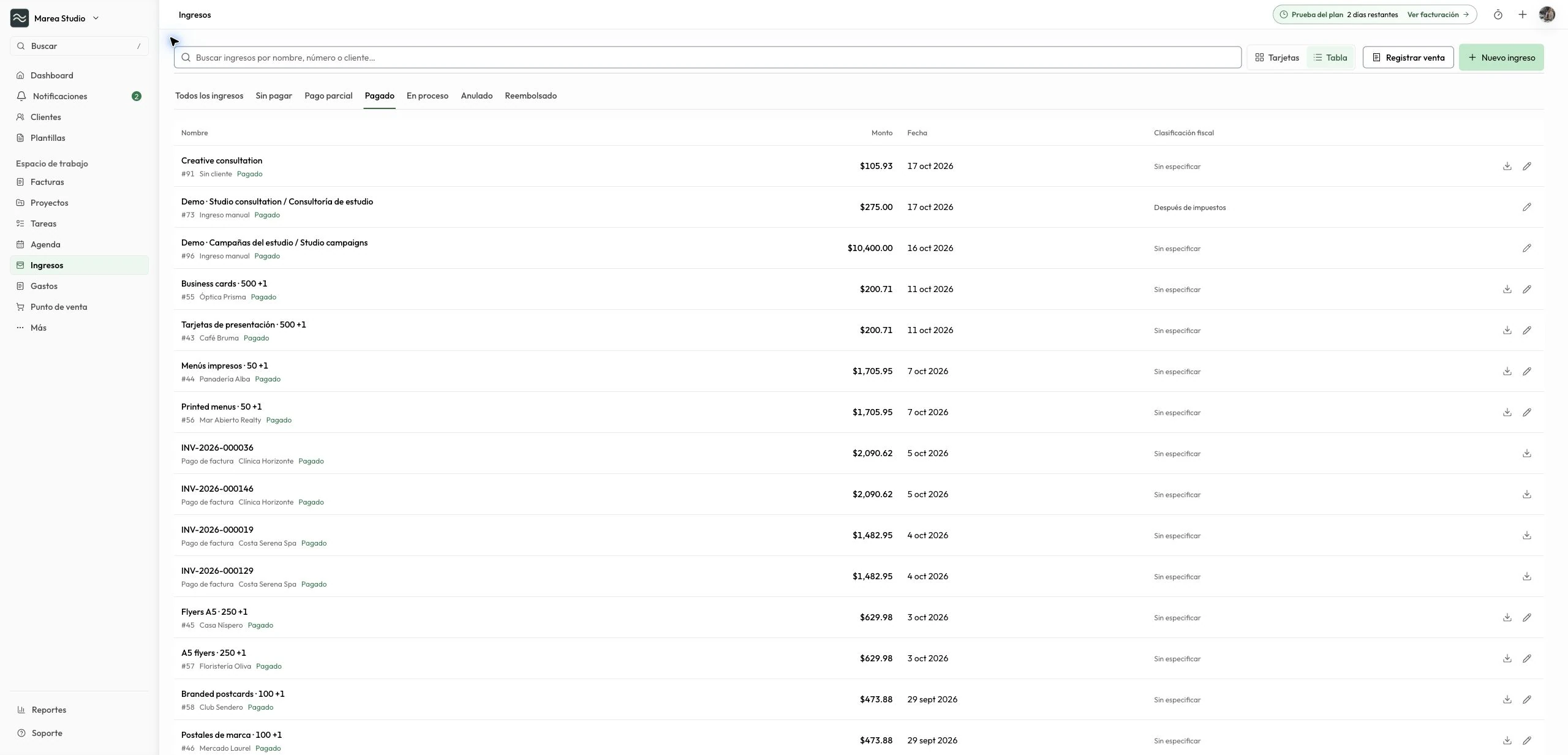Download the A5 flyers · 250 receipt
The image size is (1568, 755).
coord(1507,659)
